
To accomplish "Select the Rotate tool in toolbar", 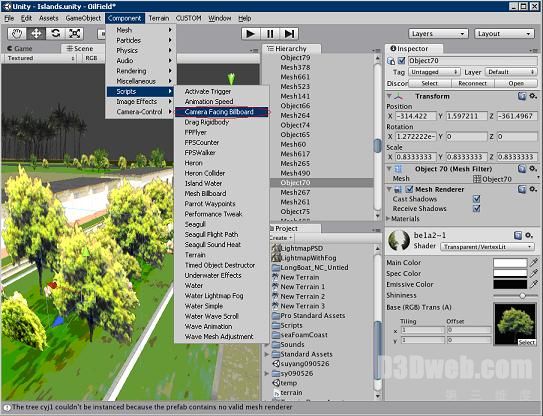I will [x=55, y=34].
